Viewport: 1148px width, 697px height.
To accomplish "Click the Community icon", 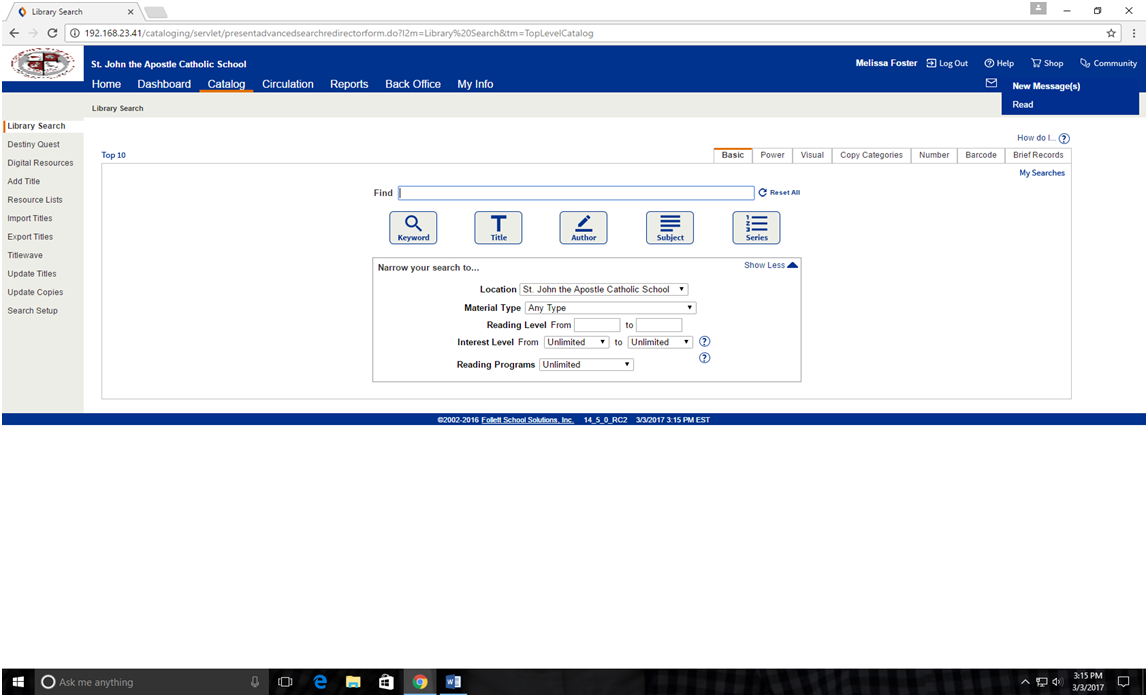I will point(1083,62).
